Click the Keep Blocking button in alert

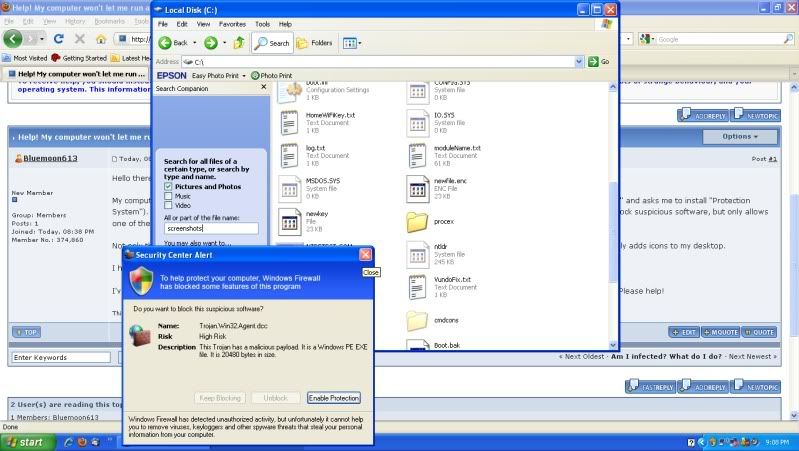point(220,398)
